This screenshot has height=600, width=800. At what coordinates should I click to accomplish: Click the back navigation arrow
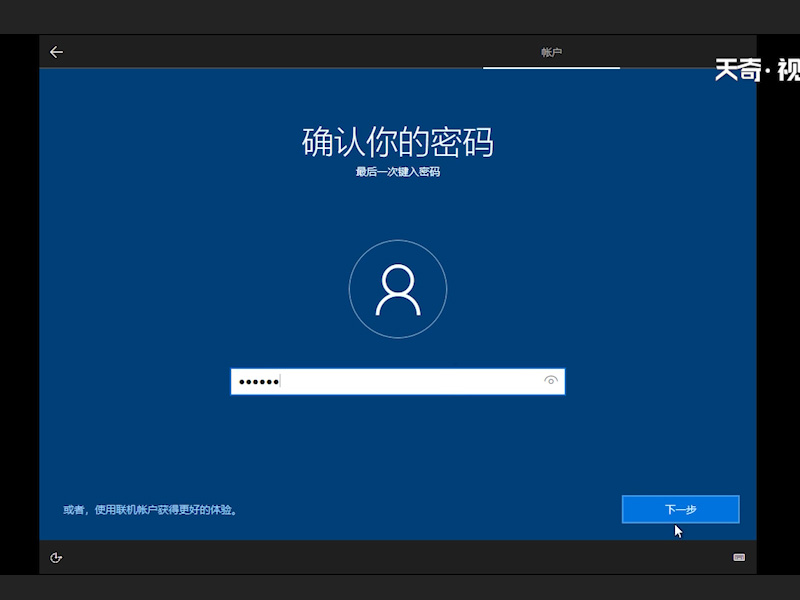point(56,52)
